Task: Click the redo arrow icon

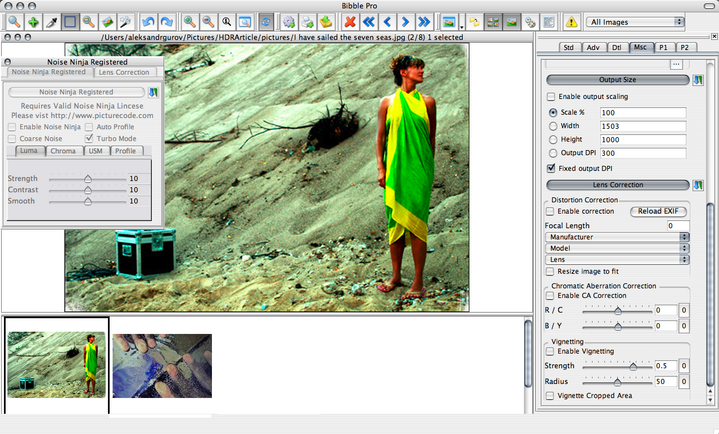Action: coord(167,21)
